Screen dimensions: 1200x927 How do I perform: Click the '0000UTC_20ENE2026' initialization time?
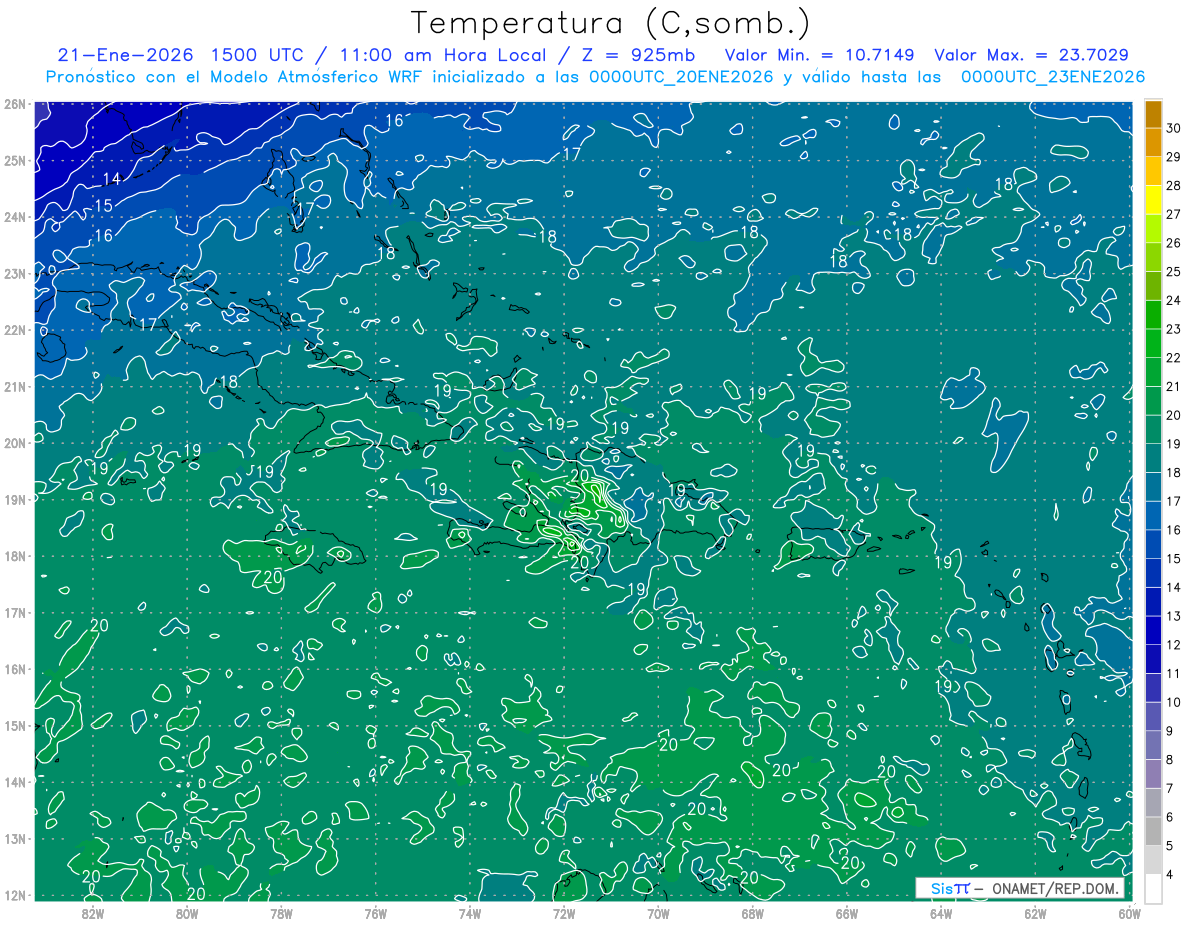tap(681, 77)
